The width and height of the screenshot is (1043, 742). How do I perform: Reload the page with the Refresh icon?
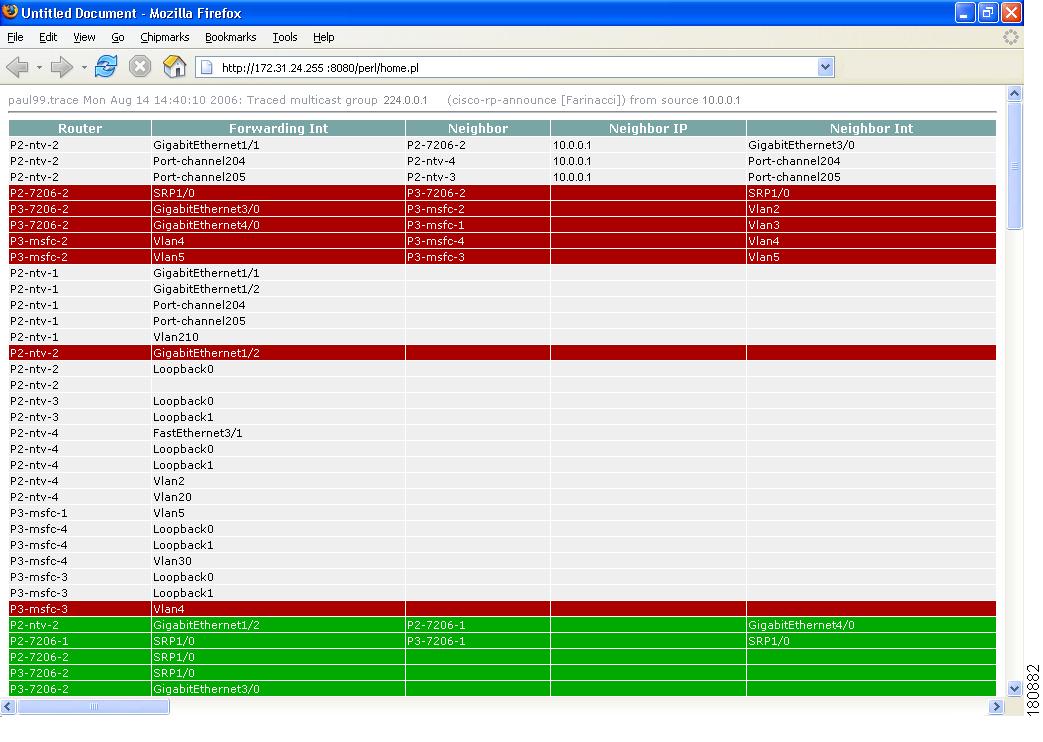106,67
